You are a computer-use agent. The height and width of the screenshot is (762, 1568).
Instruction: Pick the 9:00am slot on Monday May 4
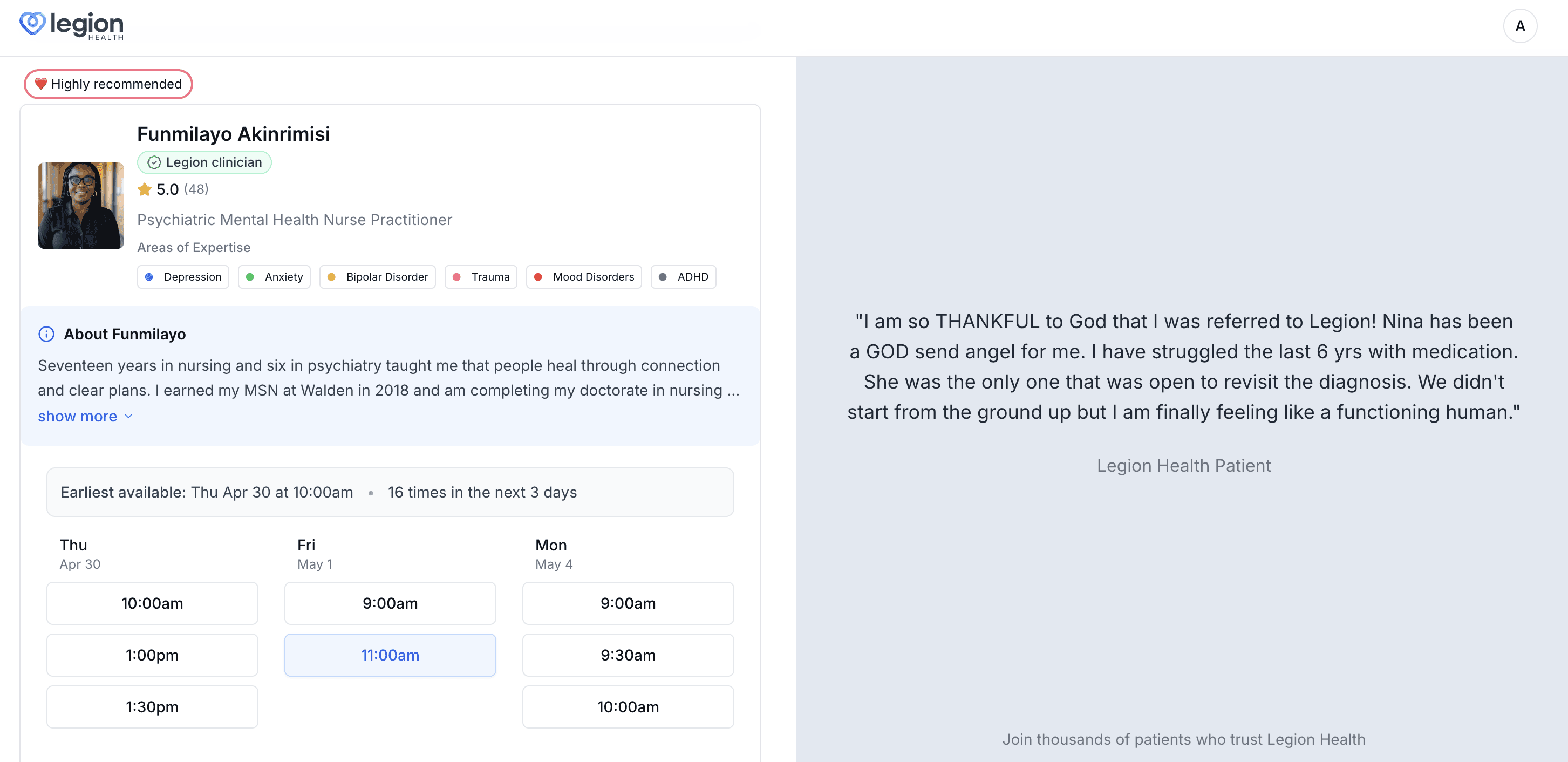point(628,603)
